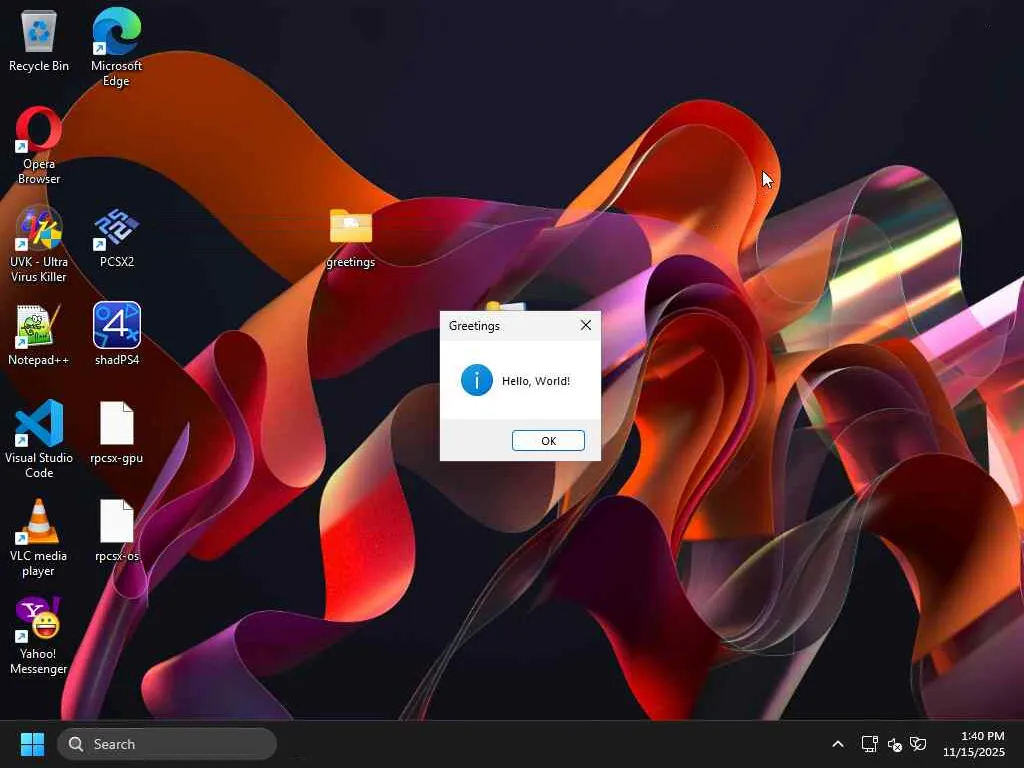This screenshot has height=768, width=1024.
Task: Click the Hello, World! message text
Action: point(536,381)
